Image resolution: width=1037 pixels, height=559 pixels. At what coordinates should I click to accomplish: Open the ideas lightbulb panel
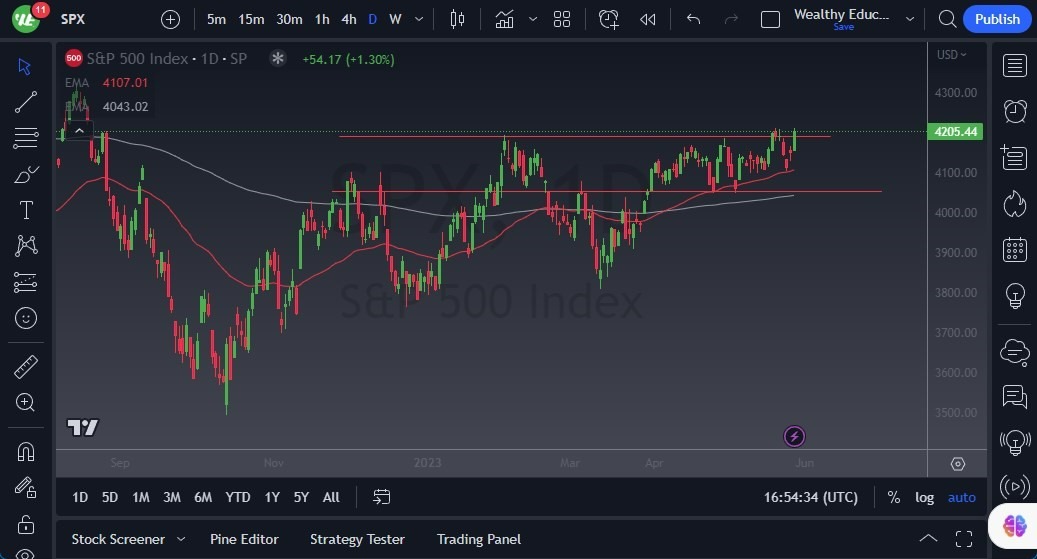coord(1015,295)
